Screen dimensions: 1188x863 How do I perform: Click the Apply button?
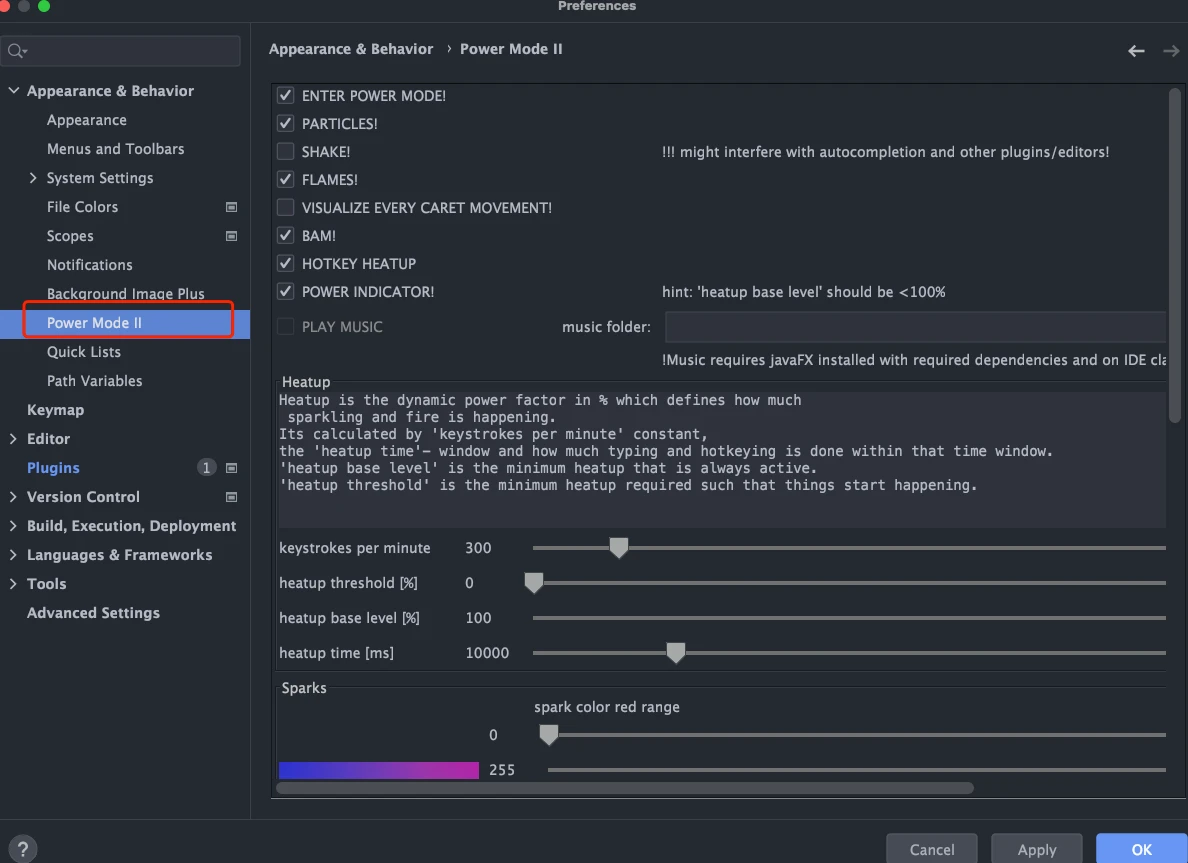click(x=1036, y=849)
